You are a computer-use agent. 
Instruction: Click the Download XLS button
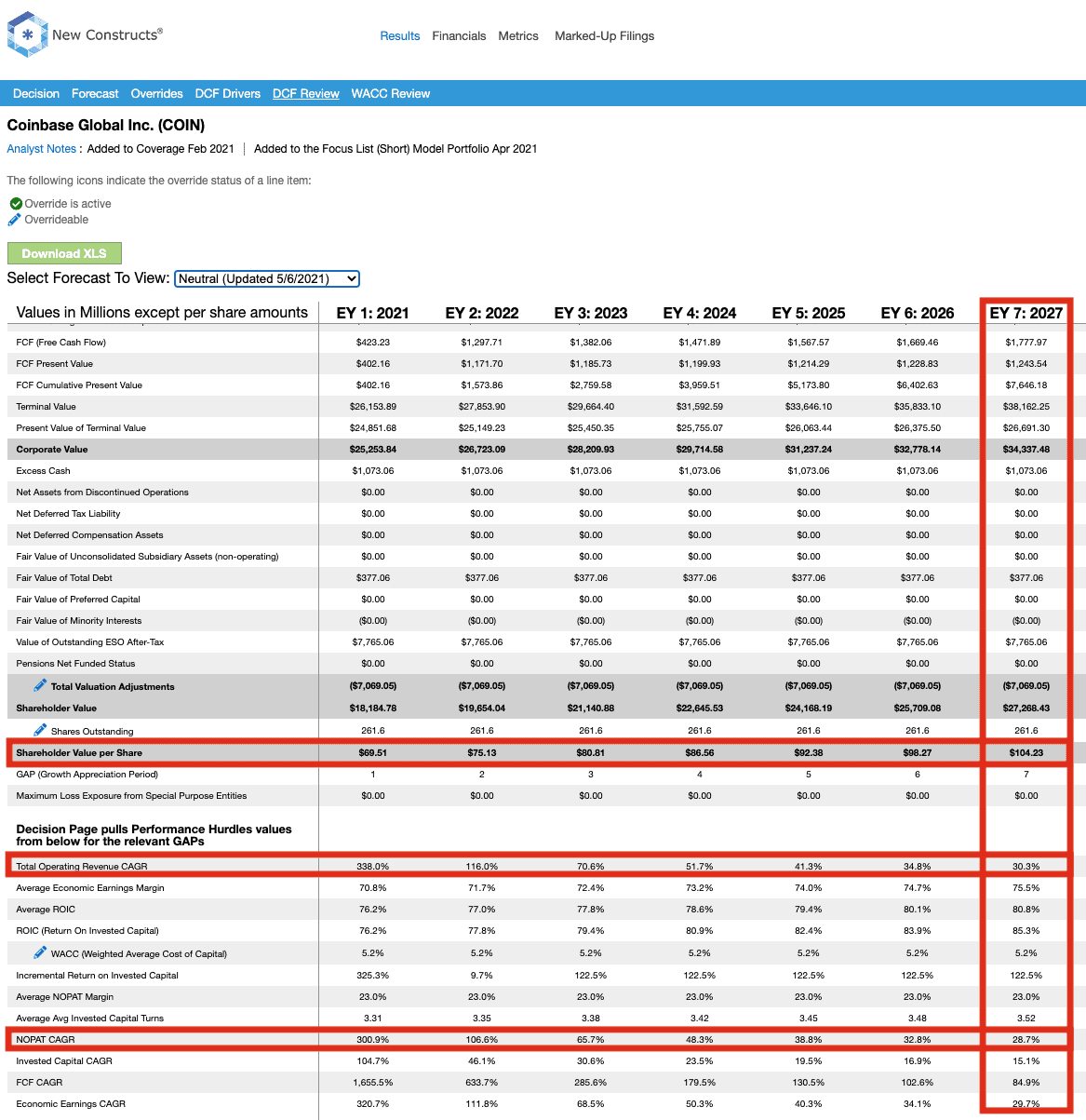point(64,253)
